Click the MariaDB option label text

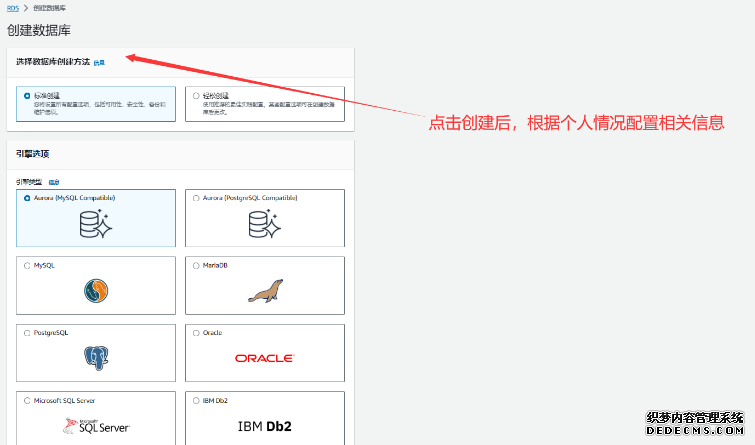point(216,265)
